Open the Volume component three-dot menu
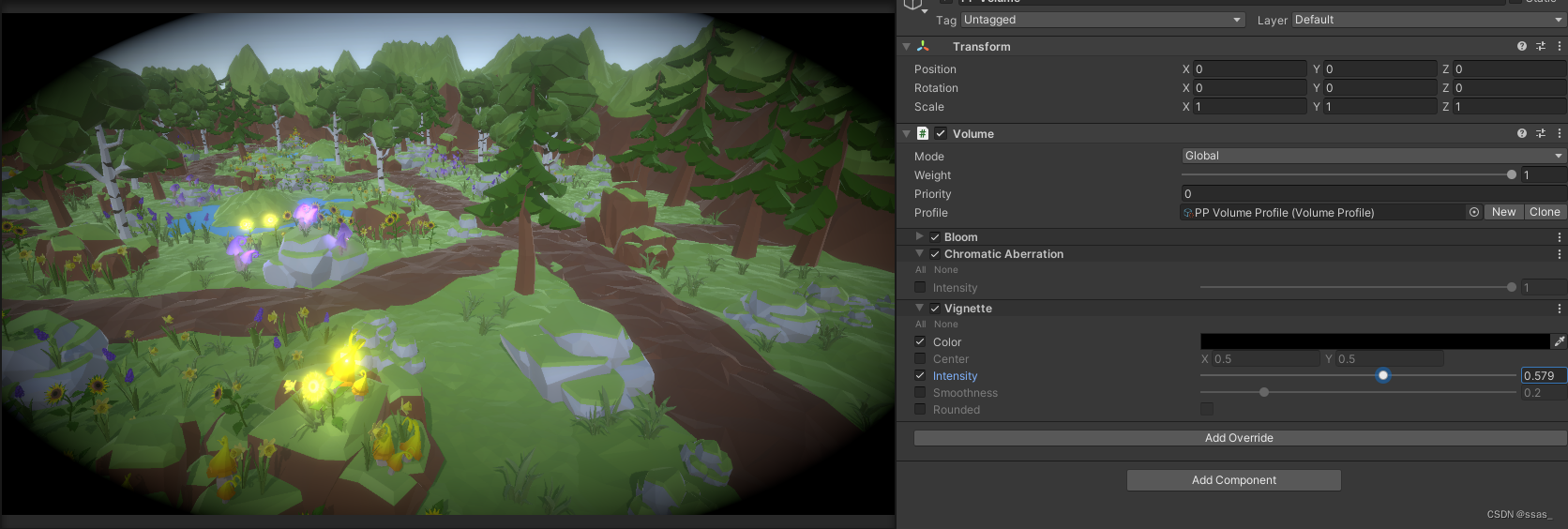1568x529 pixels. tap(1560, 133)
